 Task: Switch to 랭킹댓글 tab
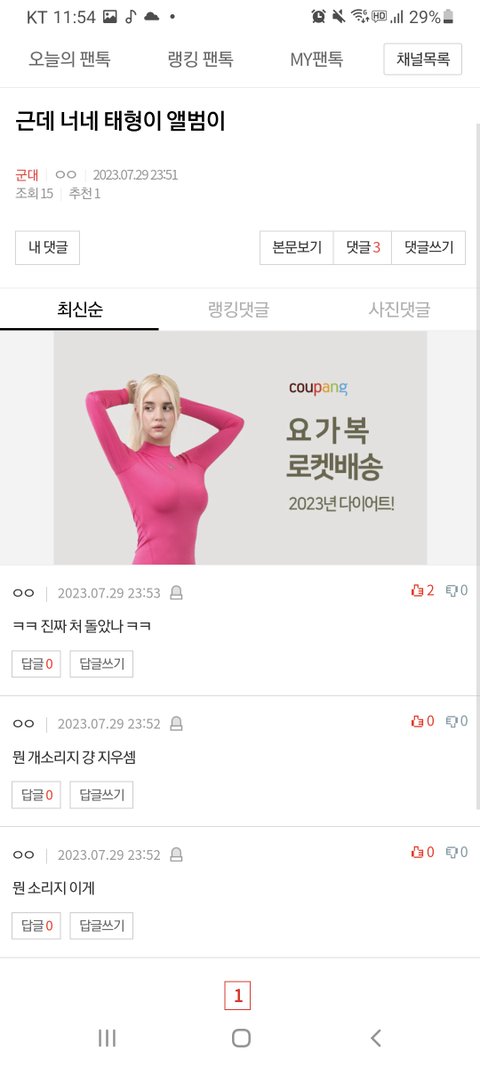click(x=238, y=310)
